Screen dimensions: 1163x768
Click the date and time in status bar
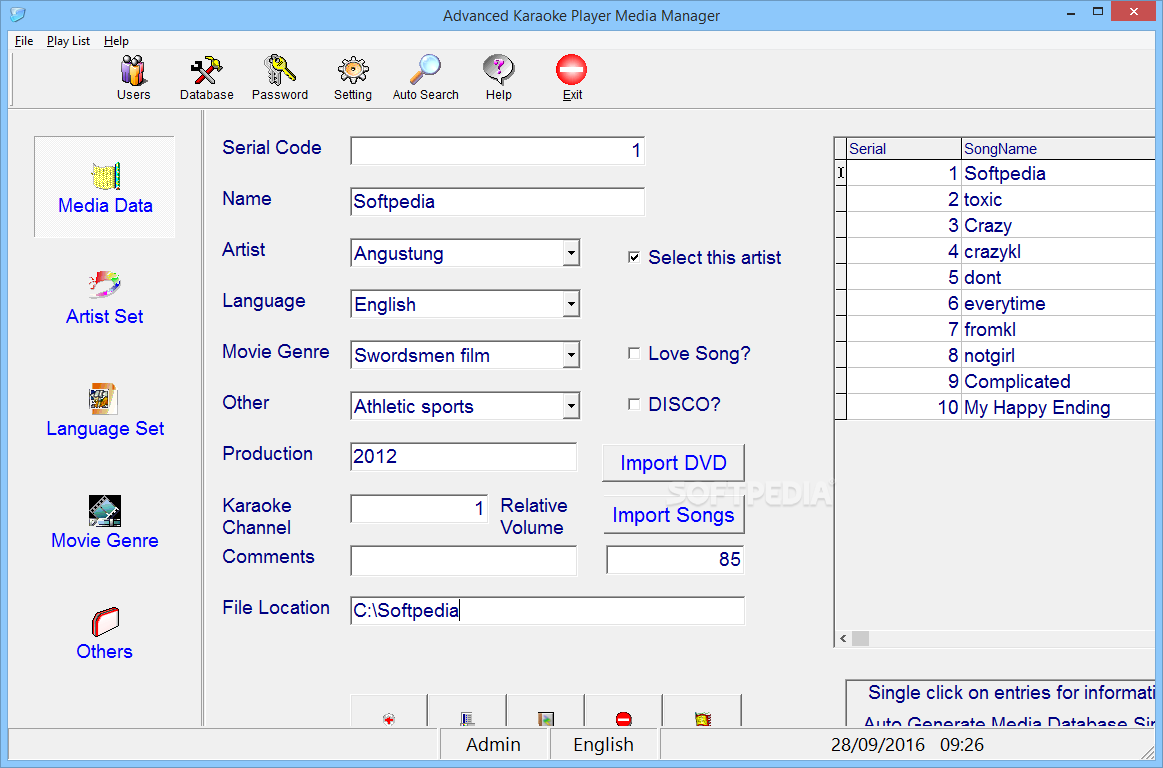(x=907, y=744)
